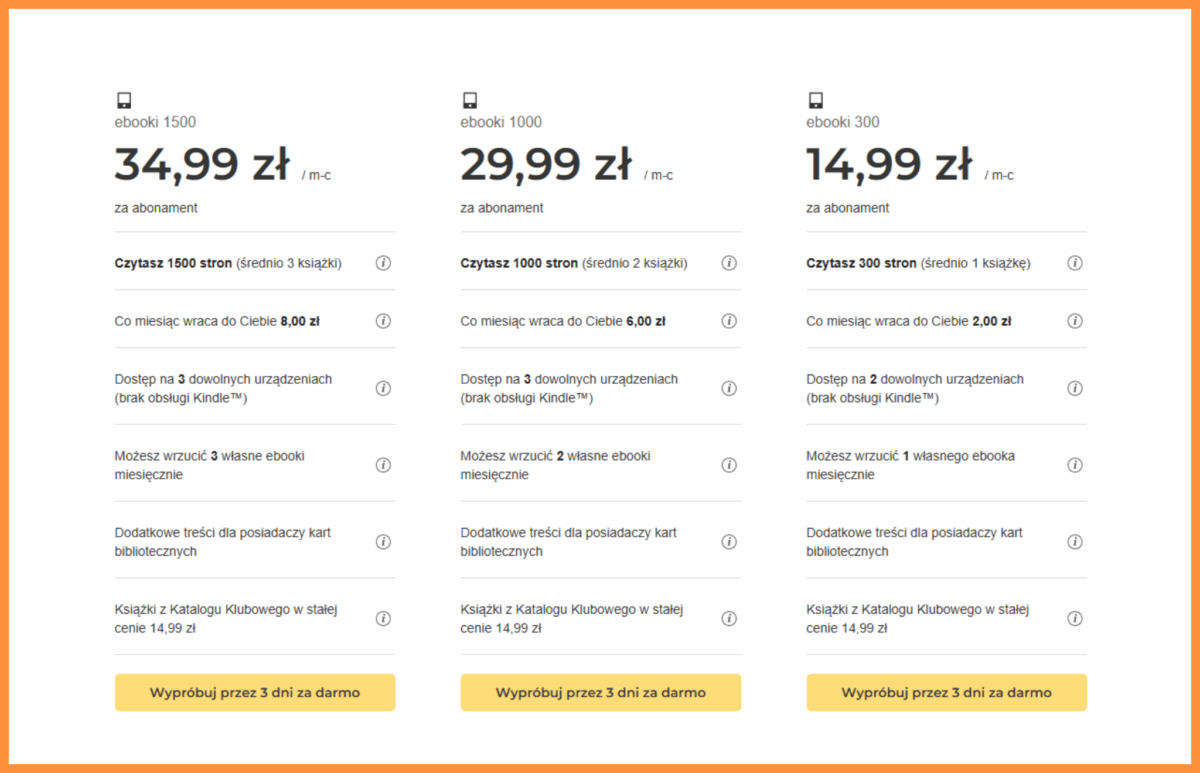Click info icon for 300 pages in ebooki 300
1200x773 pixels.
1075,263
